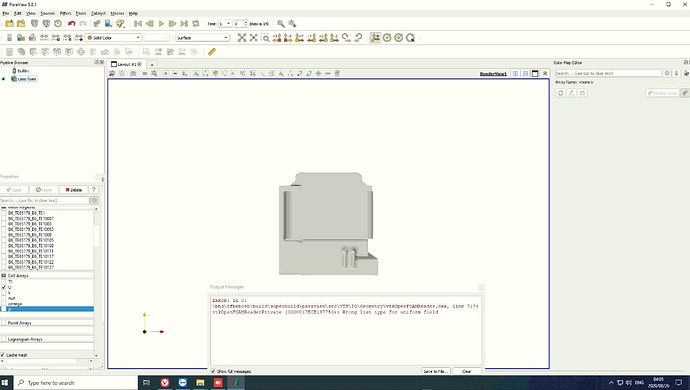Screen dimensions: 690x390
Task: Click the pick center of rotation icon
Action: click(410, 38)
